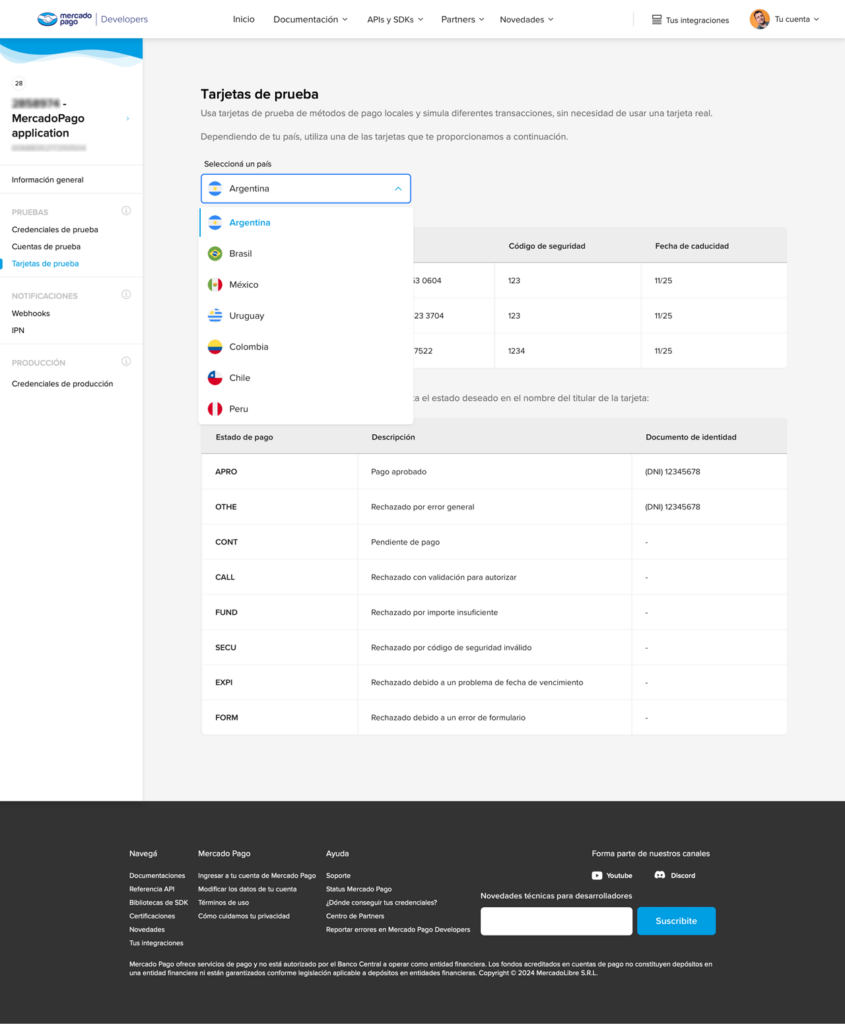Open IPN in sidebar
This screenshot has height=1024, width=845.
(x=18, y=330)
